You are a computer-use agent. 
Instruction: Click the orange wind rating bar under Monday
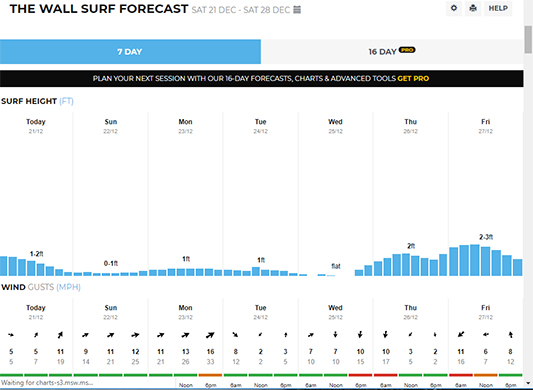210,375
